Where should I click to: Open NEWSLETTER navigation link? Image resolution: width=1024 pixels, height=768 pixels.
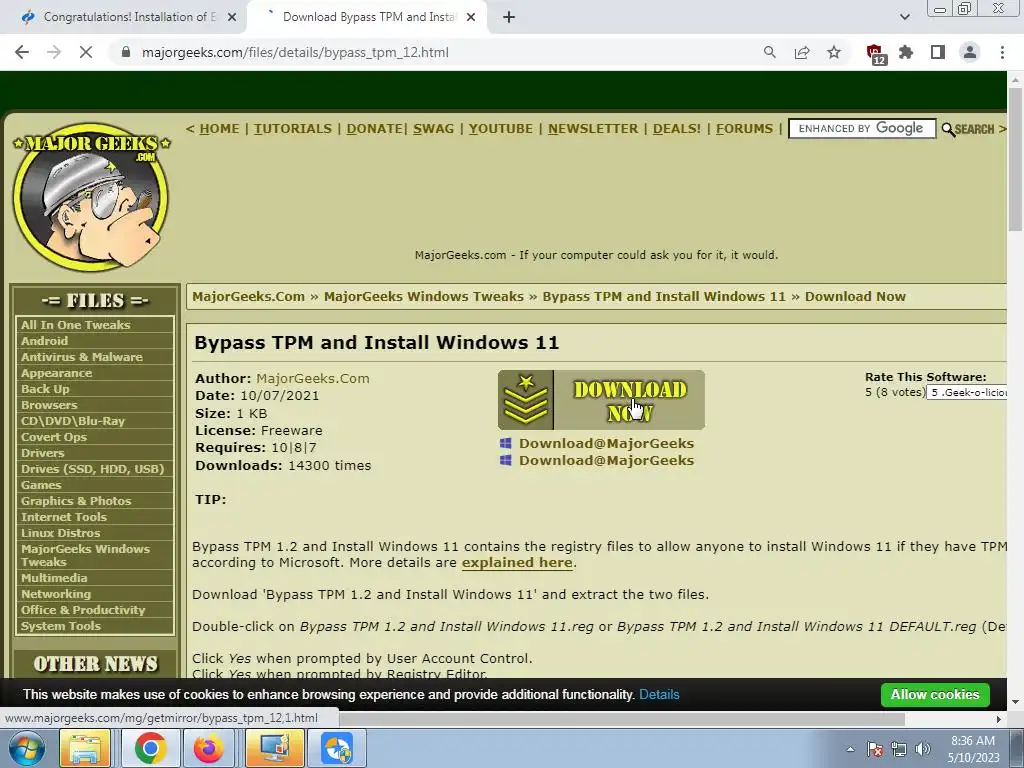click(593, 129)
